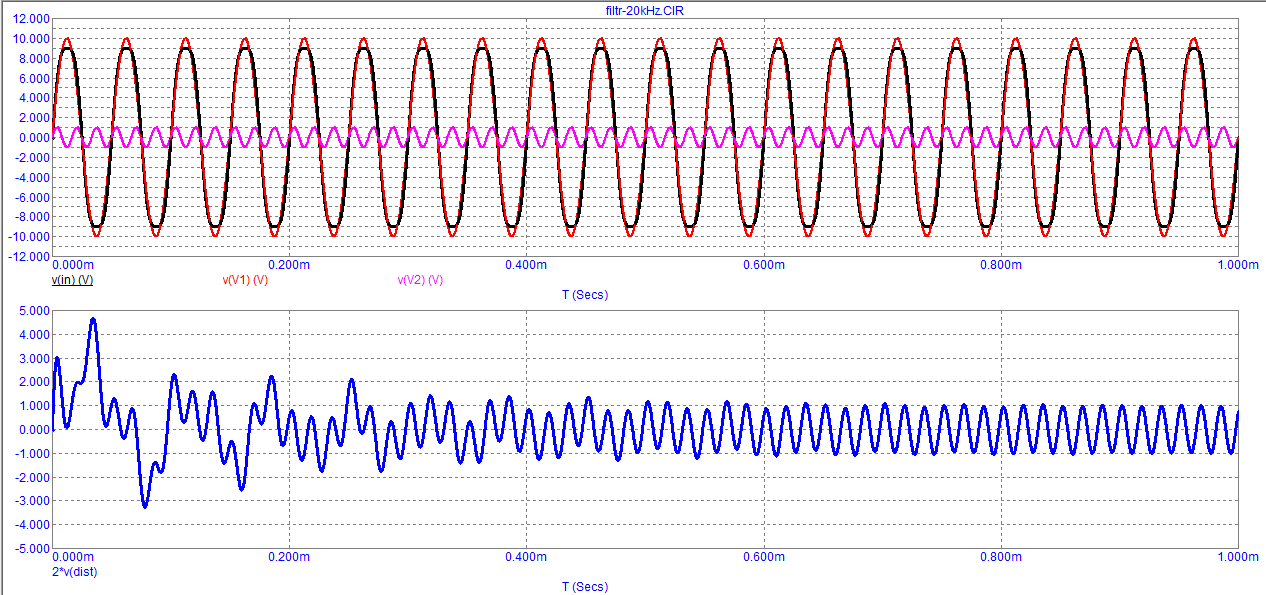
Task: Click the 6.000 y-axis value
Action: pos(34,79)
